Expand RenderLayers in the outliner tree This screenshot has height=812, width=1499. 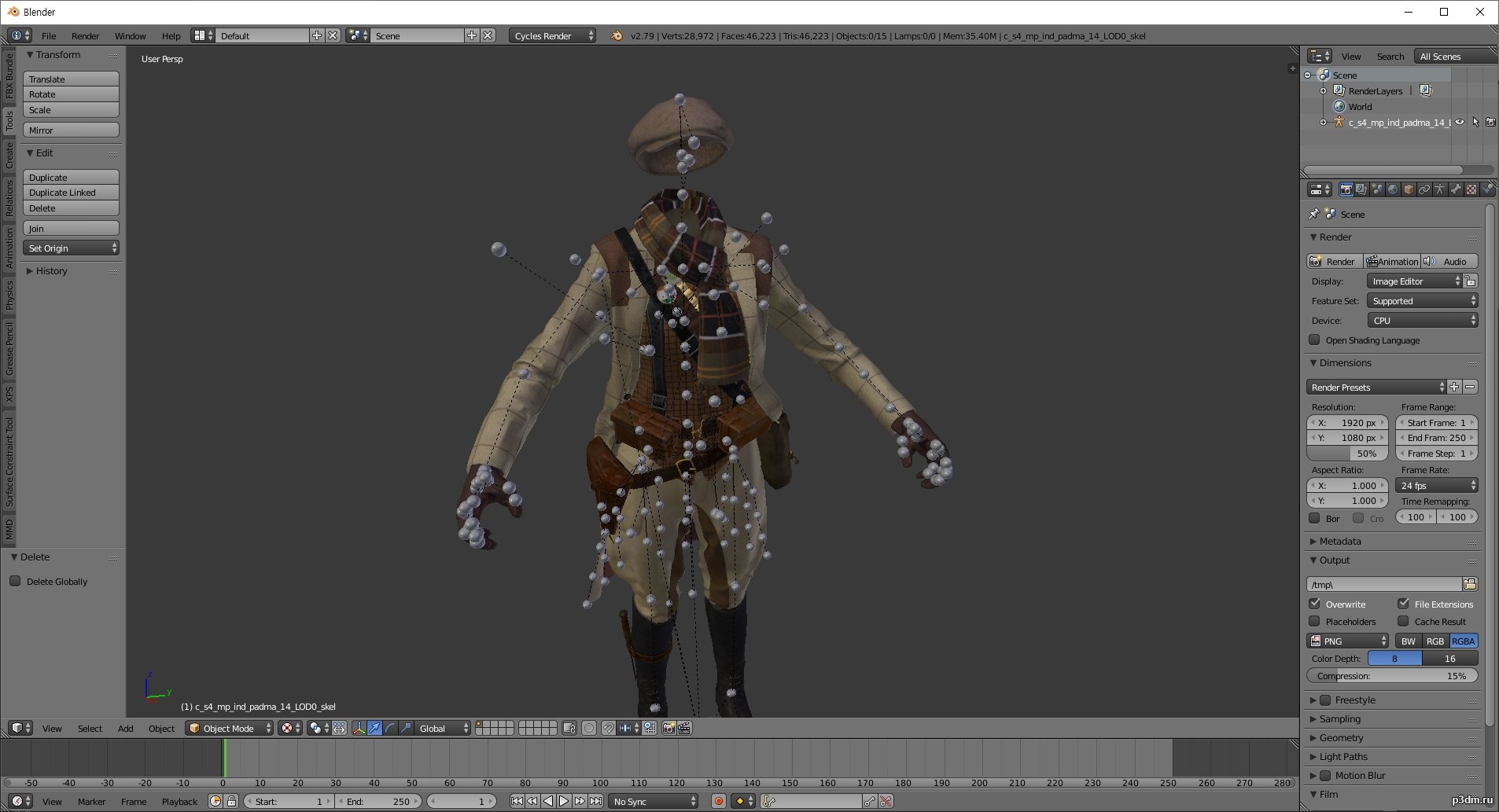tap(1324, 91)
